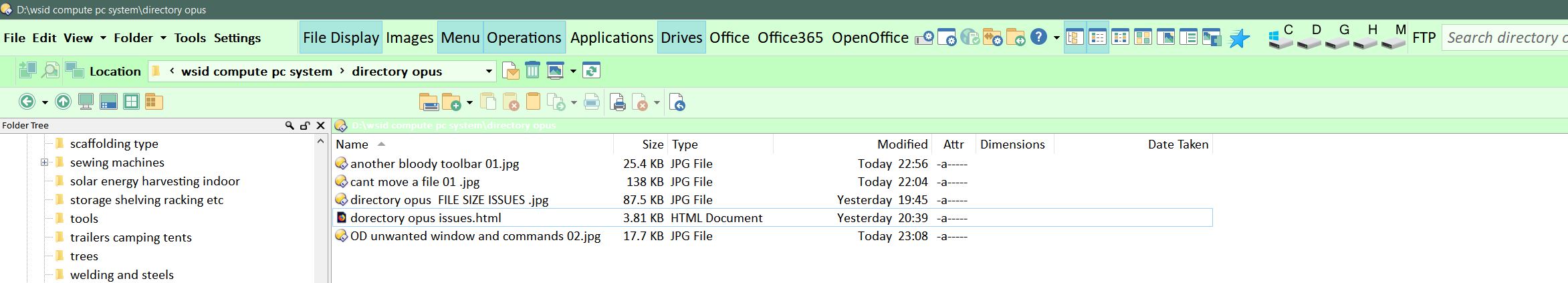This screenshot has height=283, width=1568.
Task: Open the Edit menu
Action: (x=44, y=38)
